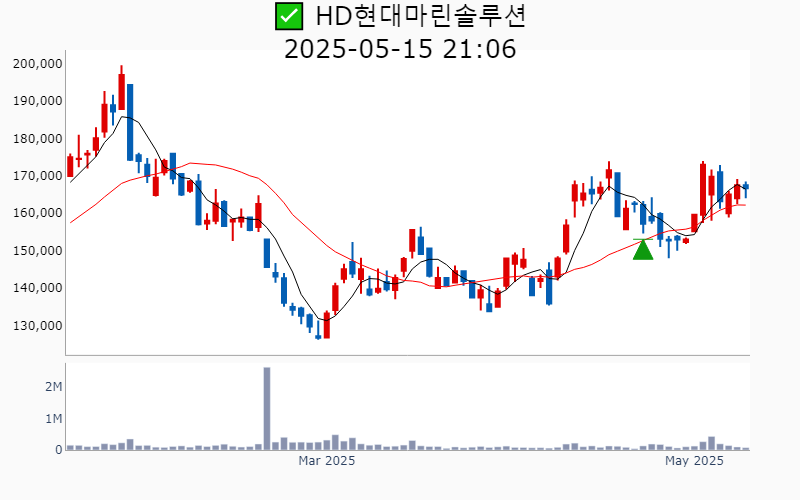800x500 pixels.
Task: Click the 0 volume axis label
Action: [x=59, y=449]
